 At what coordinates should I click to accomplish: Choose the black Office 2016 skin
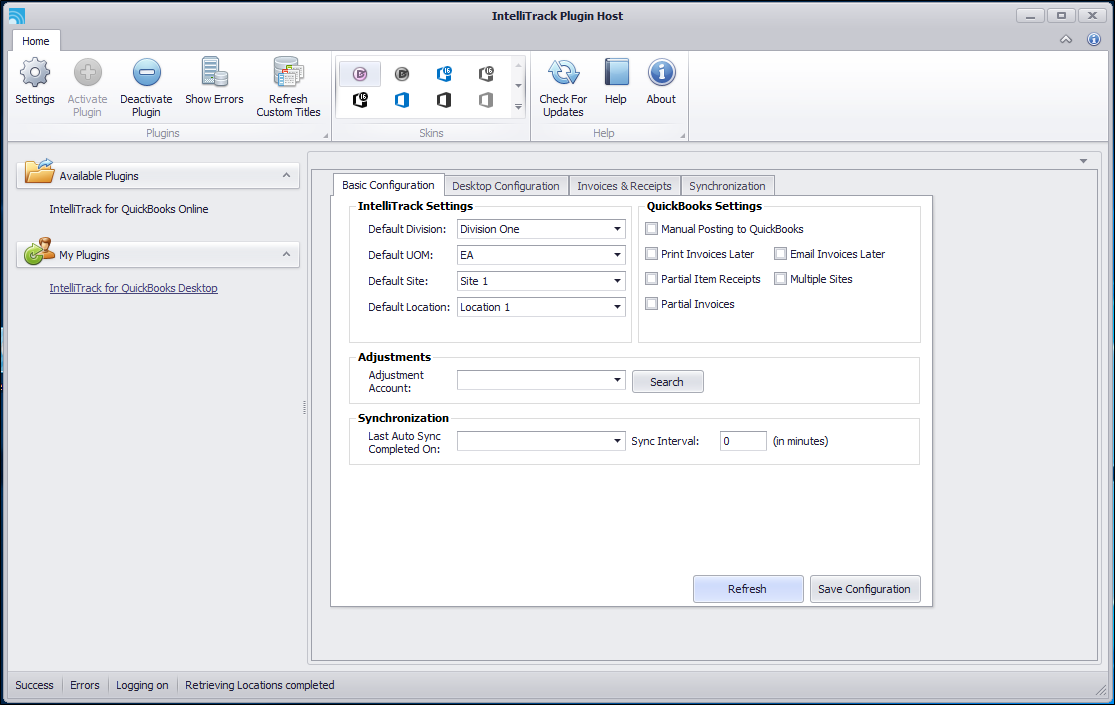[x=360, y=100]
